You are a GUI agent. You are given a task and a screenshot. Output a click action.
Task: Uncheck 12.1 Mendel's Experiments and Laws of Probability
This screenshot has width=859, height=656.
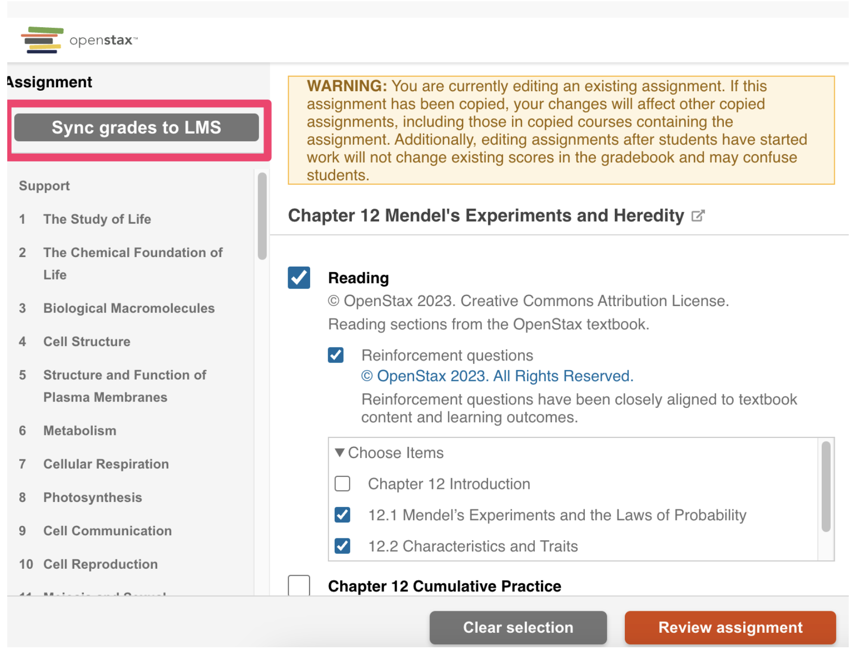pos(343,514)
